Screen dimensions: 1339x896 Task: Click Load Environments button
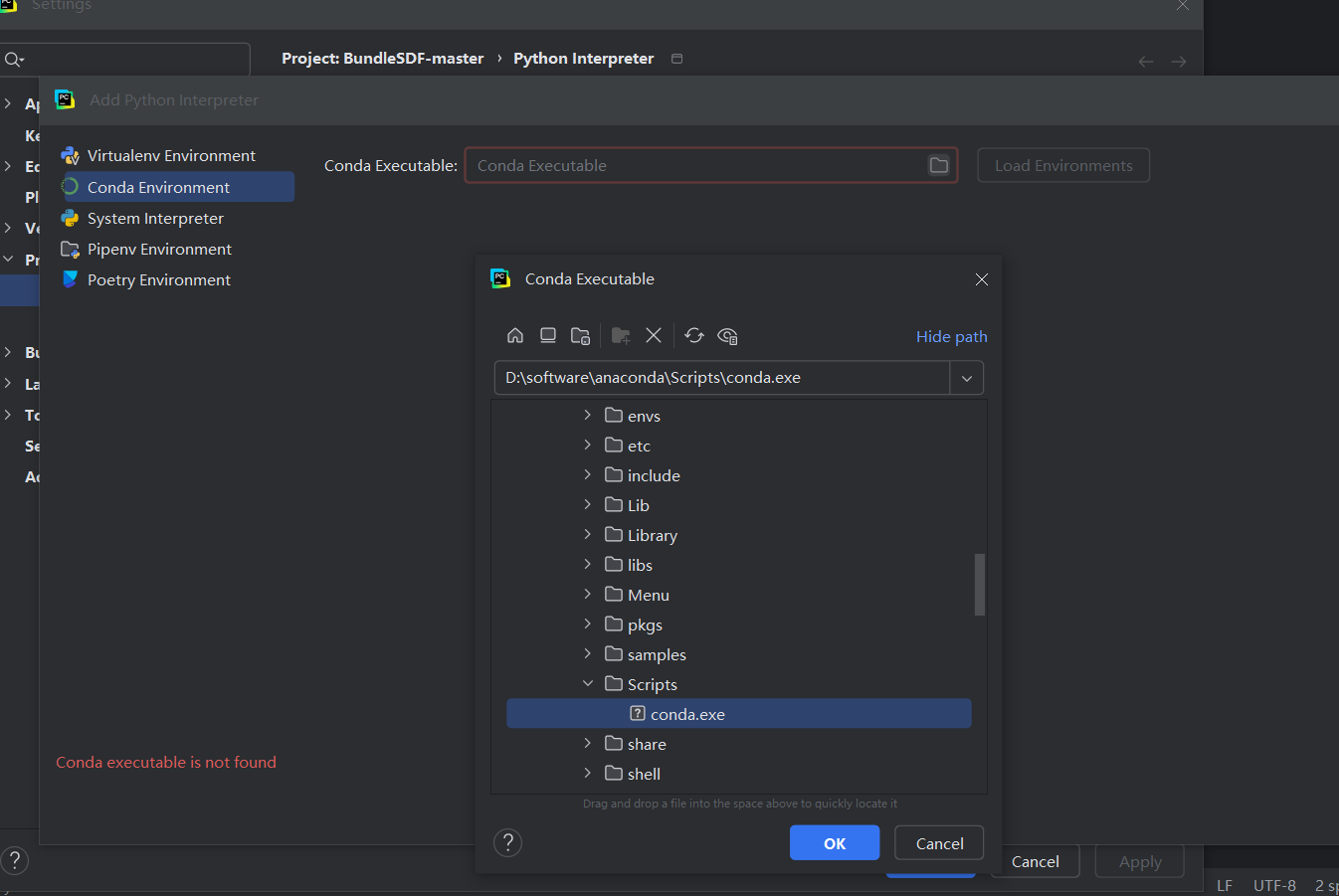[1063, 165]
